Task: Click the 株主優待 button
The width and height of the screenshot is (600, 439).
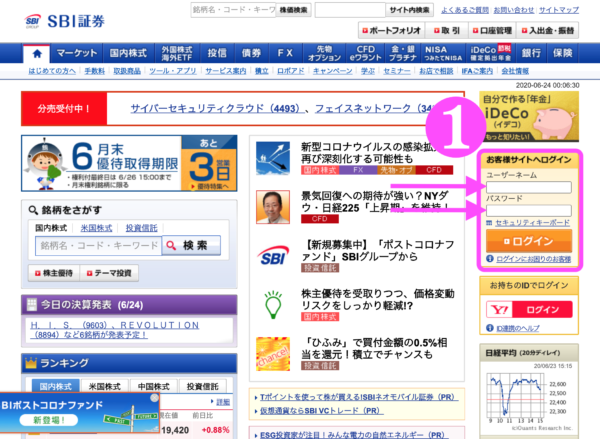Action: pyautogui.click(x=54, y=273)
